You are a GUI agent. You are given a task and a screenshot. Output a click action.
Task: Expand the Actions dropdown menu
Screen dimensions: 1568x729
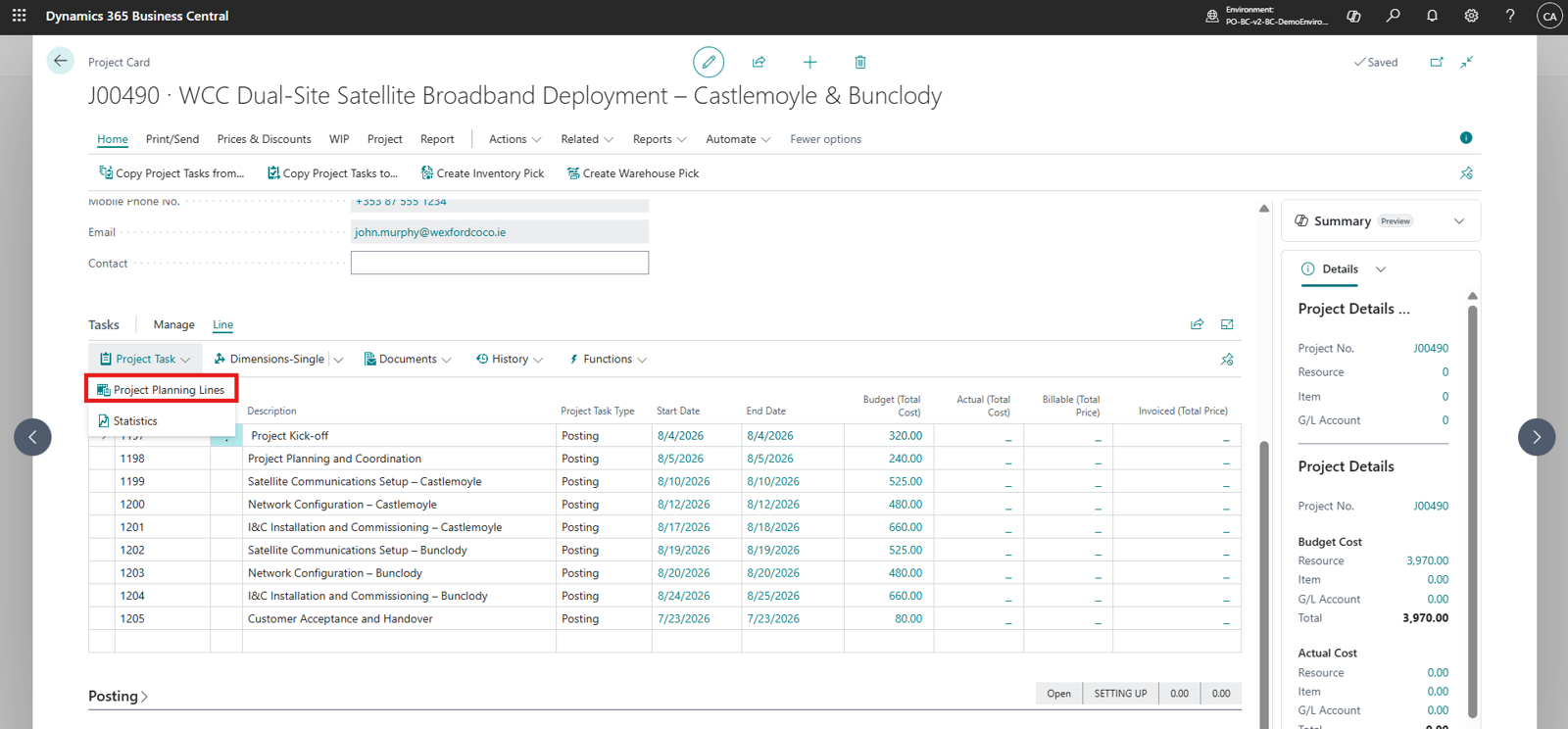514,139
